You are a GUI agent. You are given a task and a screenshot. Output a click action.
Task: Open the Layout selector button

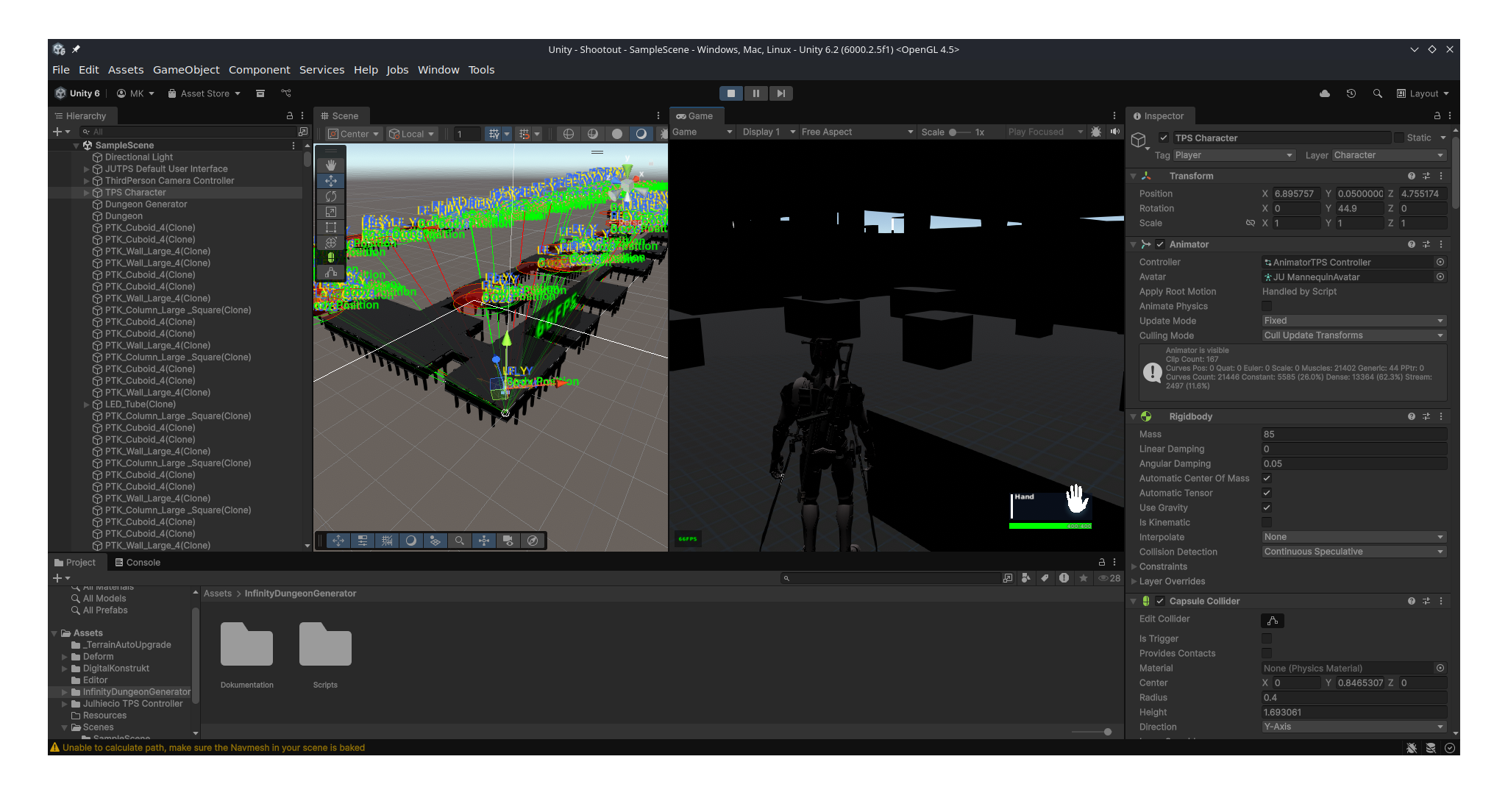(x=1423, y=93)
